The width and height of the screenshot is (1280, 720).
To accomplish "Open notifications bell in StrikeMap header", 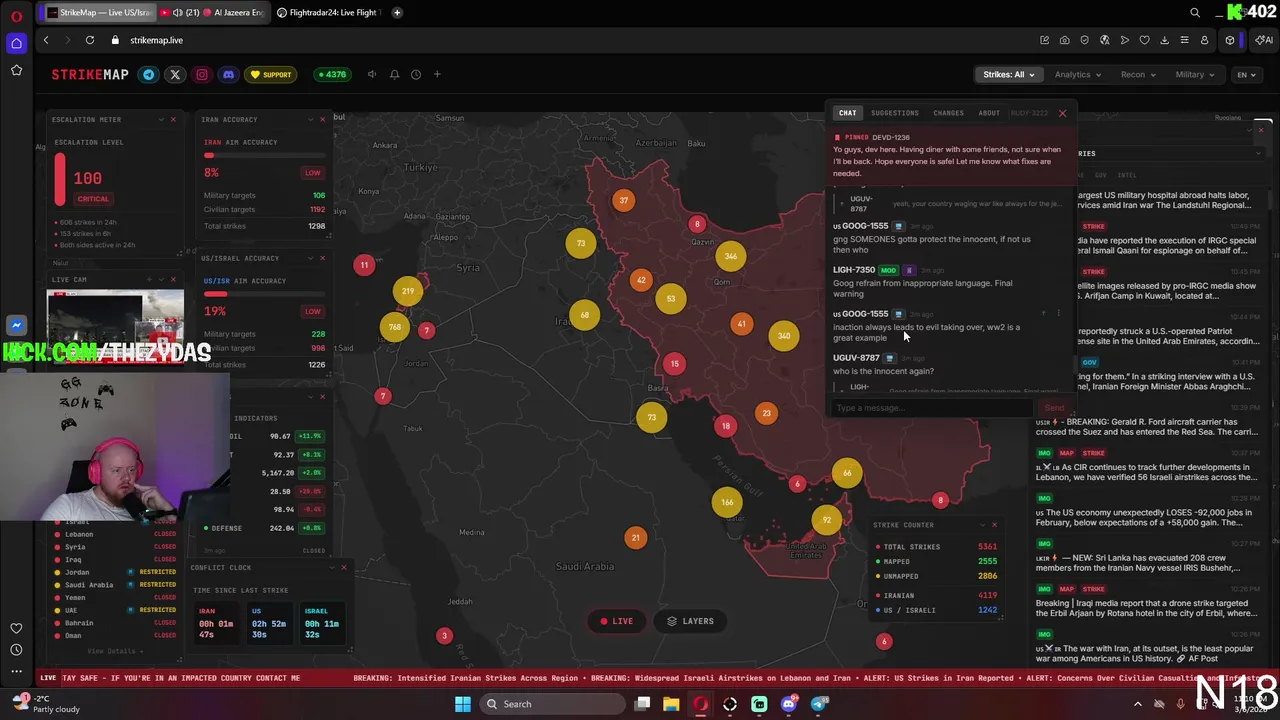I will tap(394, 74).
